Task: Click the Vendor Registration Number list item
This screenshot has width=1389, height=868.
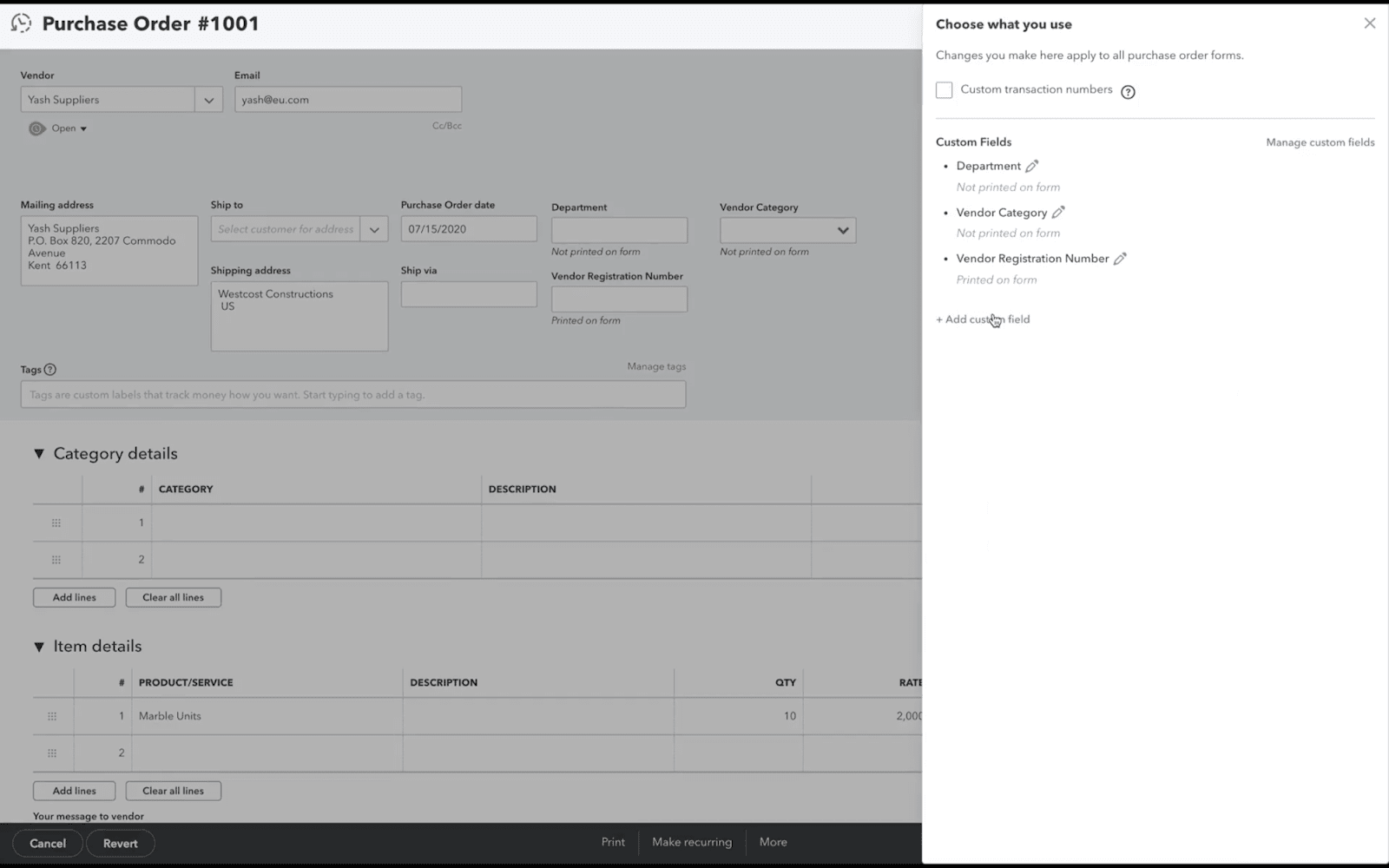Action: pyautogui.click(x=1032, y=259)
